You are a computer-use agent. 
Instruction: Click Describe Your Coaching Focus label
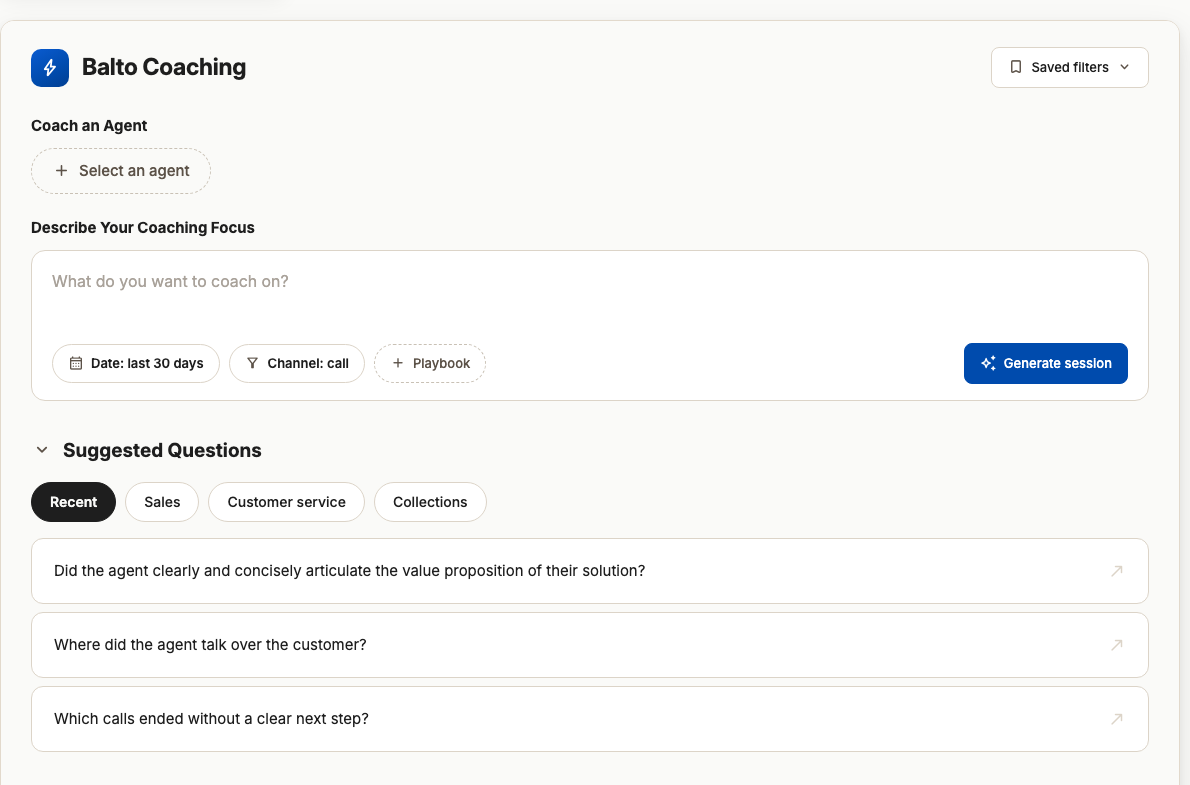[143, 228]
